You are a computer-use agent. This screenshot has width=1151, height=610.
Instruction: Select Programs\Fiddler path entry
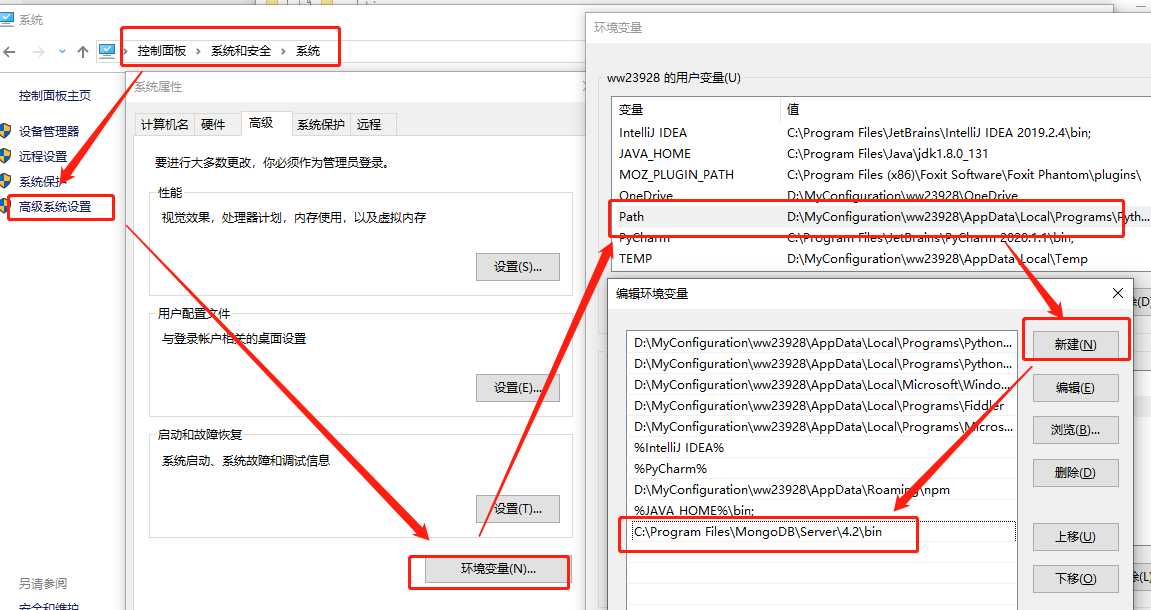(822, 406)
